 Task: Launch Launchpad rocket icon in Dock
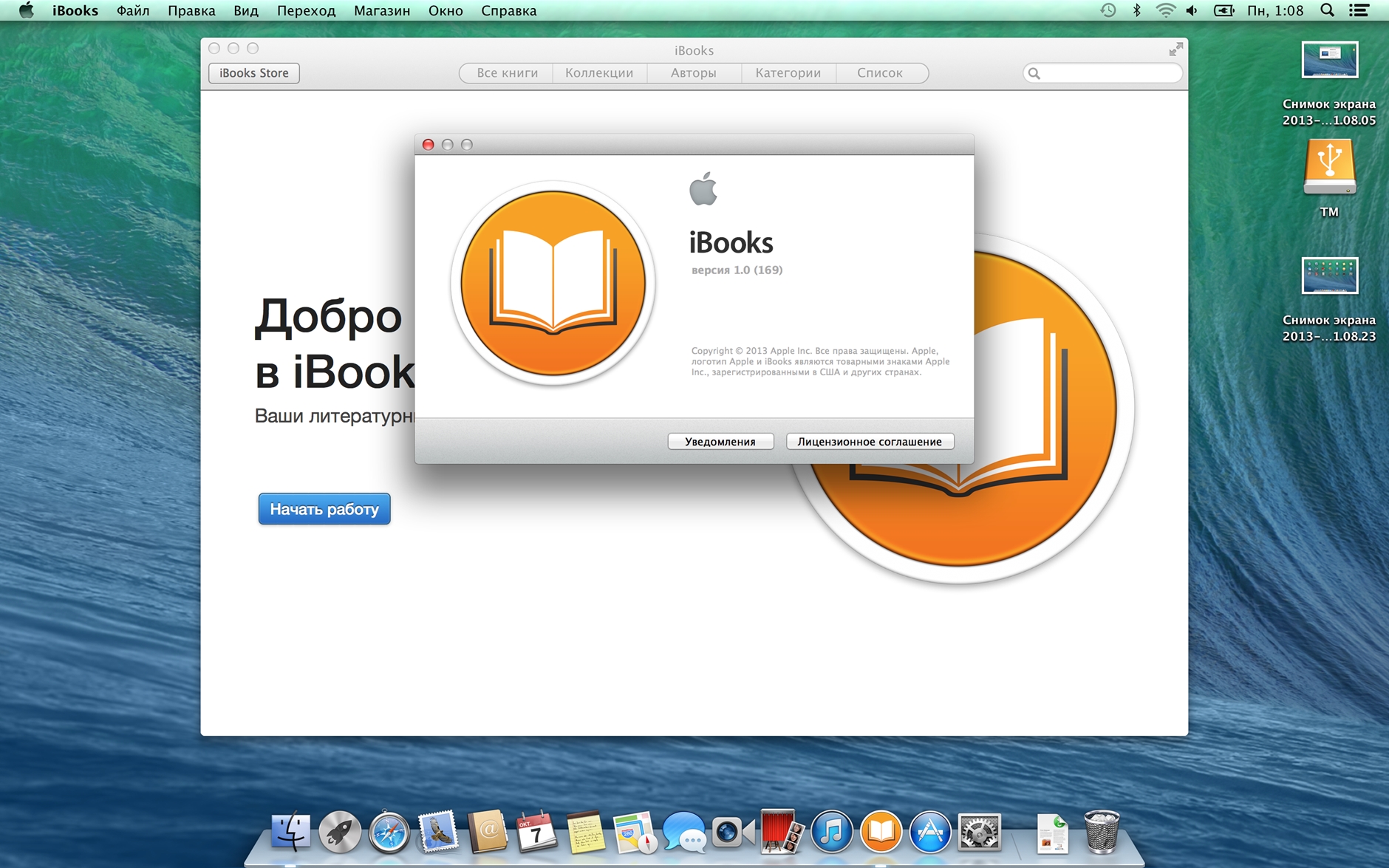click(340, 833)
